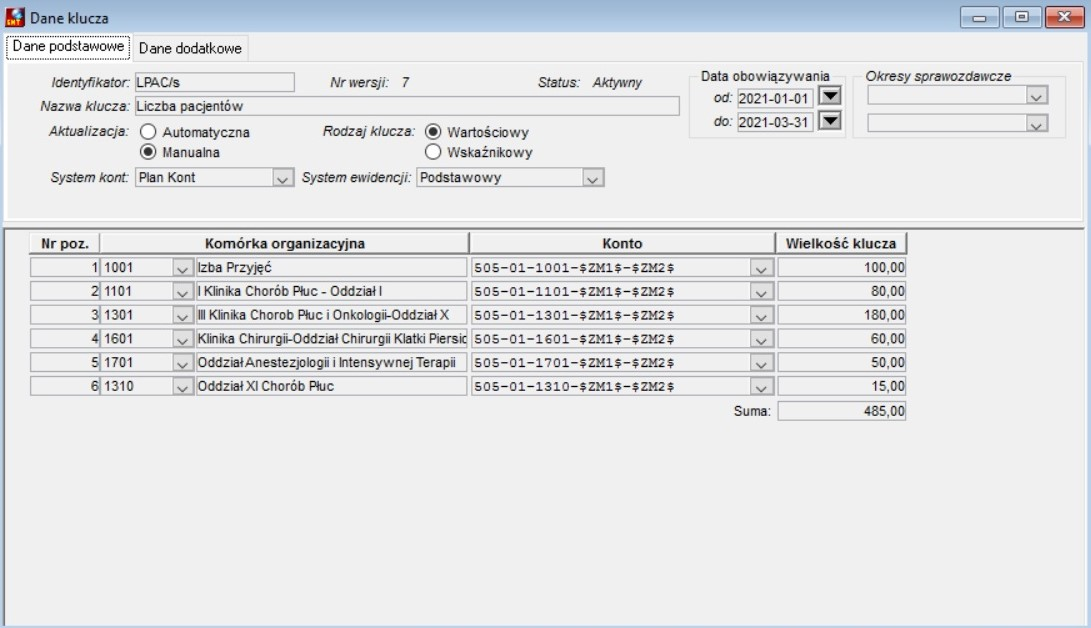1091x628 pixels.
Task: Click row number 1 cell
Action: [x=65, y=267]
